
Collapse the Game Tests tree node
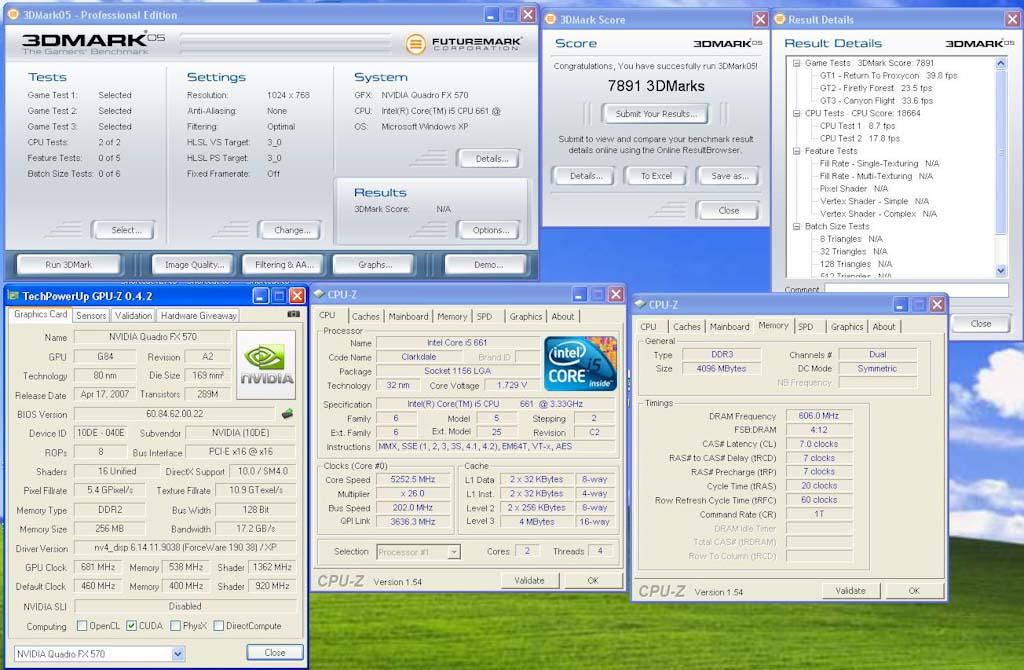point(797,63)
